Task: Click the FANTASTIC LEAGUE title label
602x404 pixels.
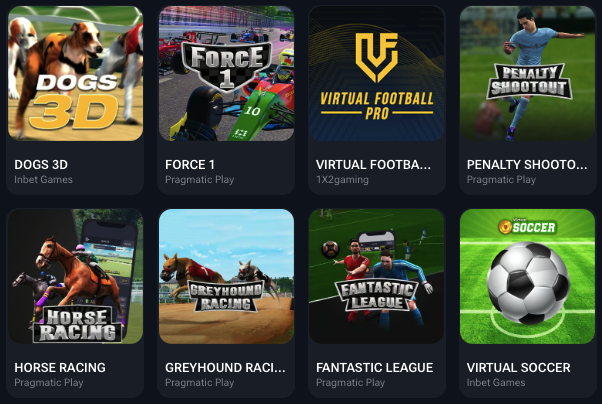Action: (x=374, y=368)
